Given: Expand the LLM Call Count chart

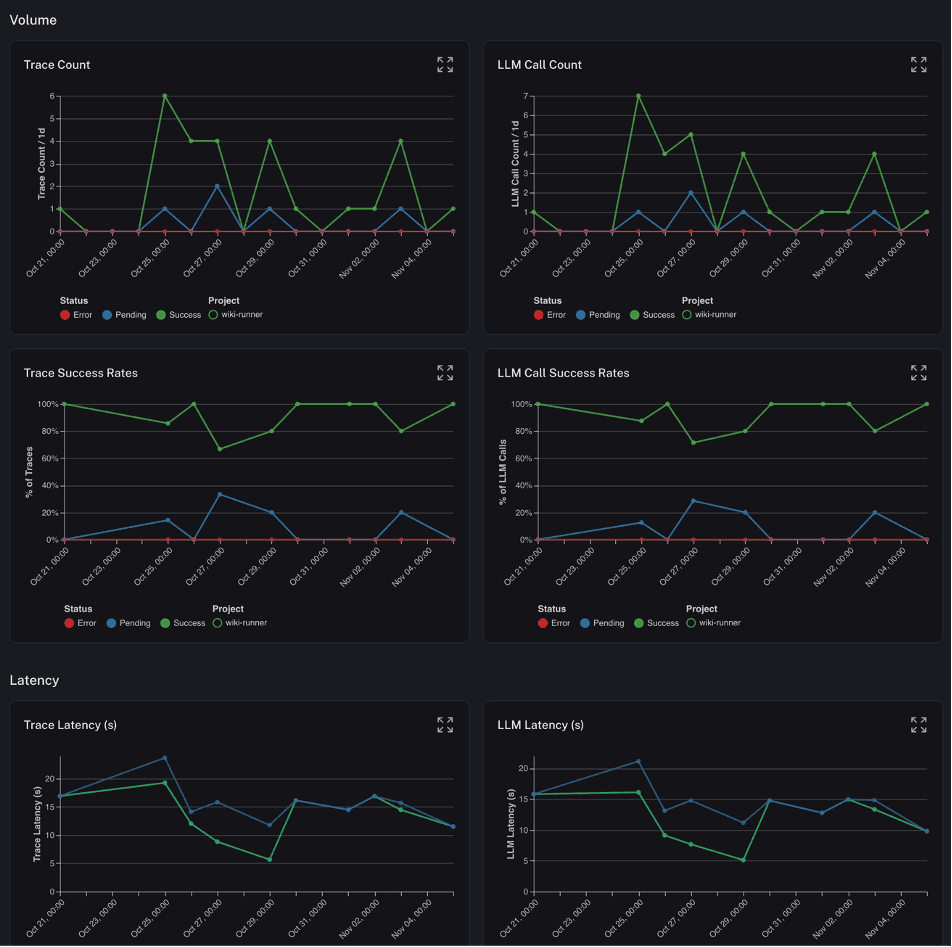Looking at the screenshot, I should tap(918, 65).
